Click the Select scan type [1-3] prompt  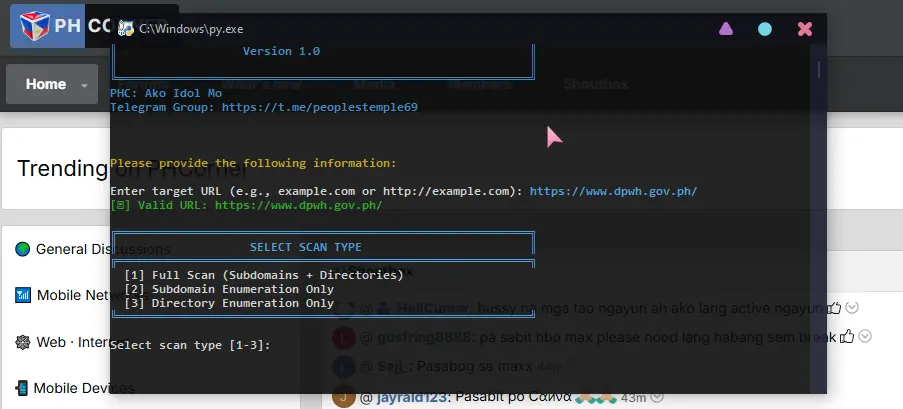click(190, 345)
